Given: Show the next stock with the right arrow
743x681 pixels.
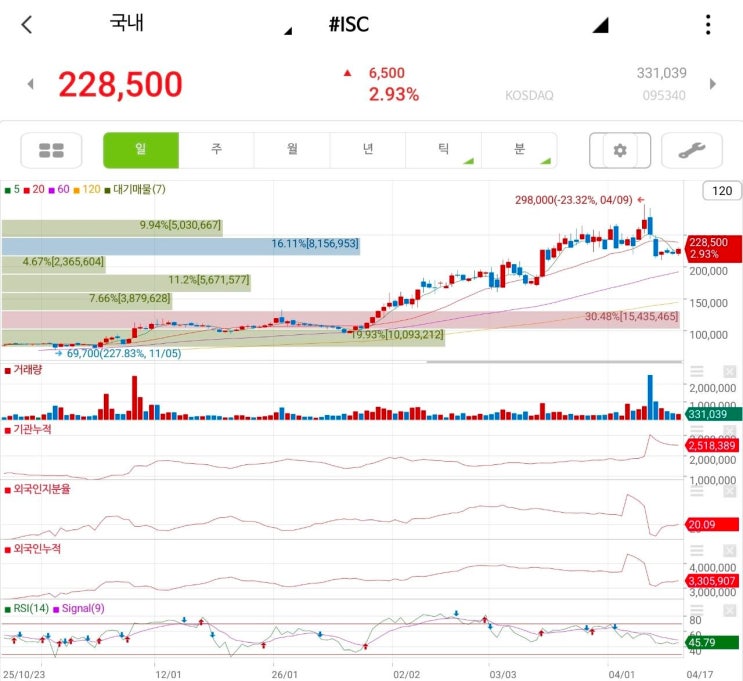Looking at the screenshot, I should tap(713, 84).
